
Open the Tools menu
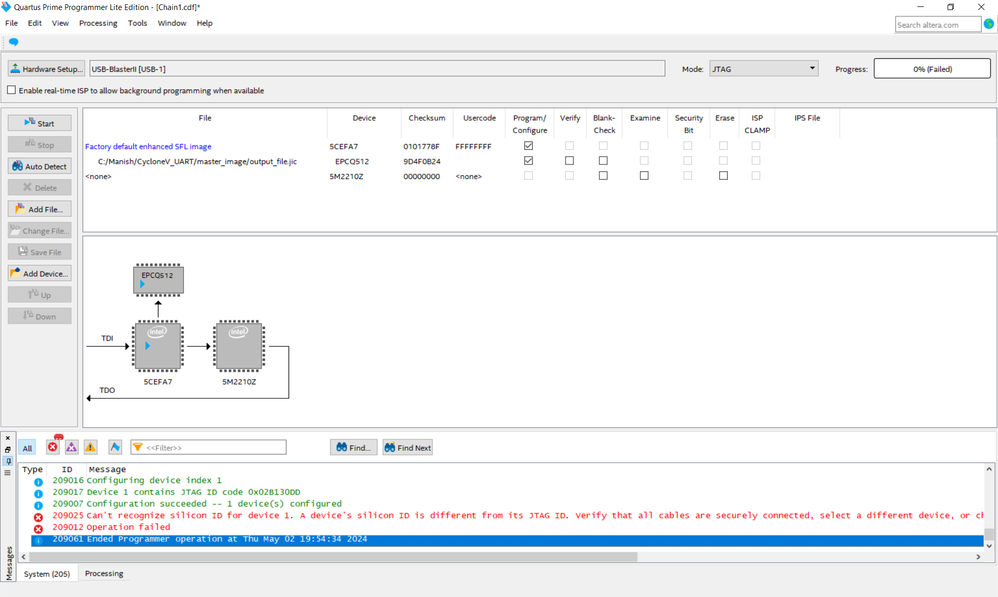coord(137,23)
